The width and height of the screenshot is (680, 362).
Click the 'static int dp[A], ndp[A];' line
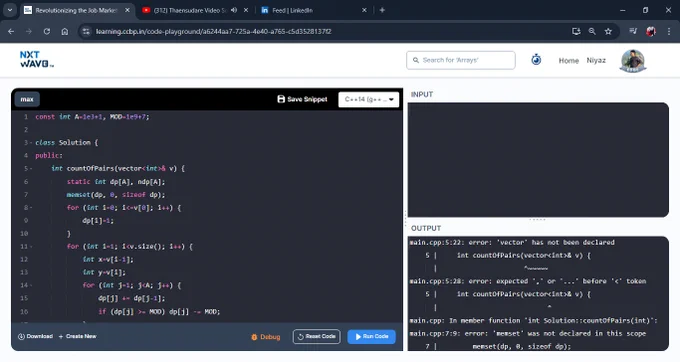pos(116,182)
